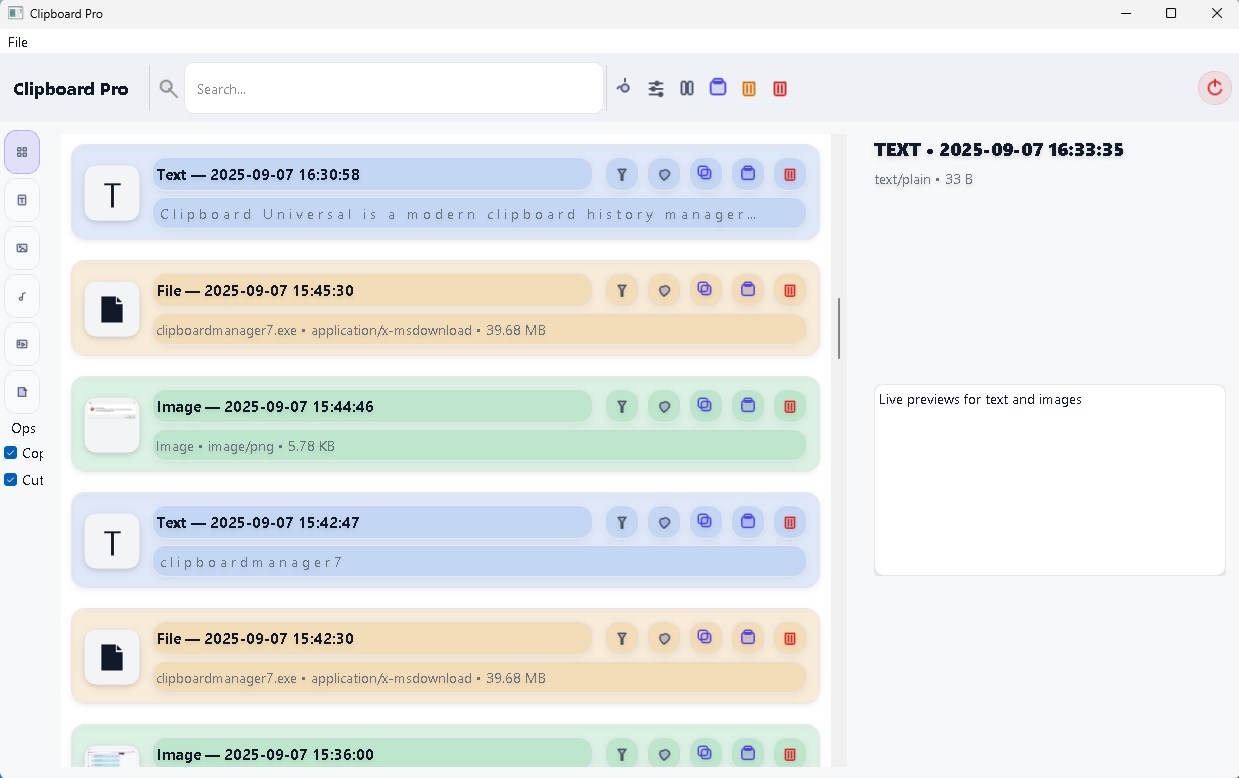Paste the File 15:42:30 entry
The image size is (1239, 778).
[x=748, y=638]
